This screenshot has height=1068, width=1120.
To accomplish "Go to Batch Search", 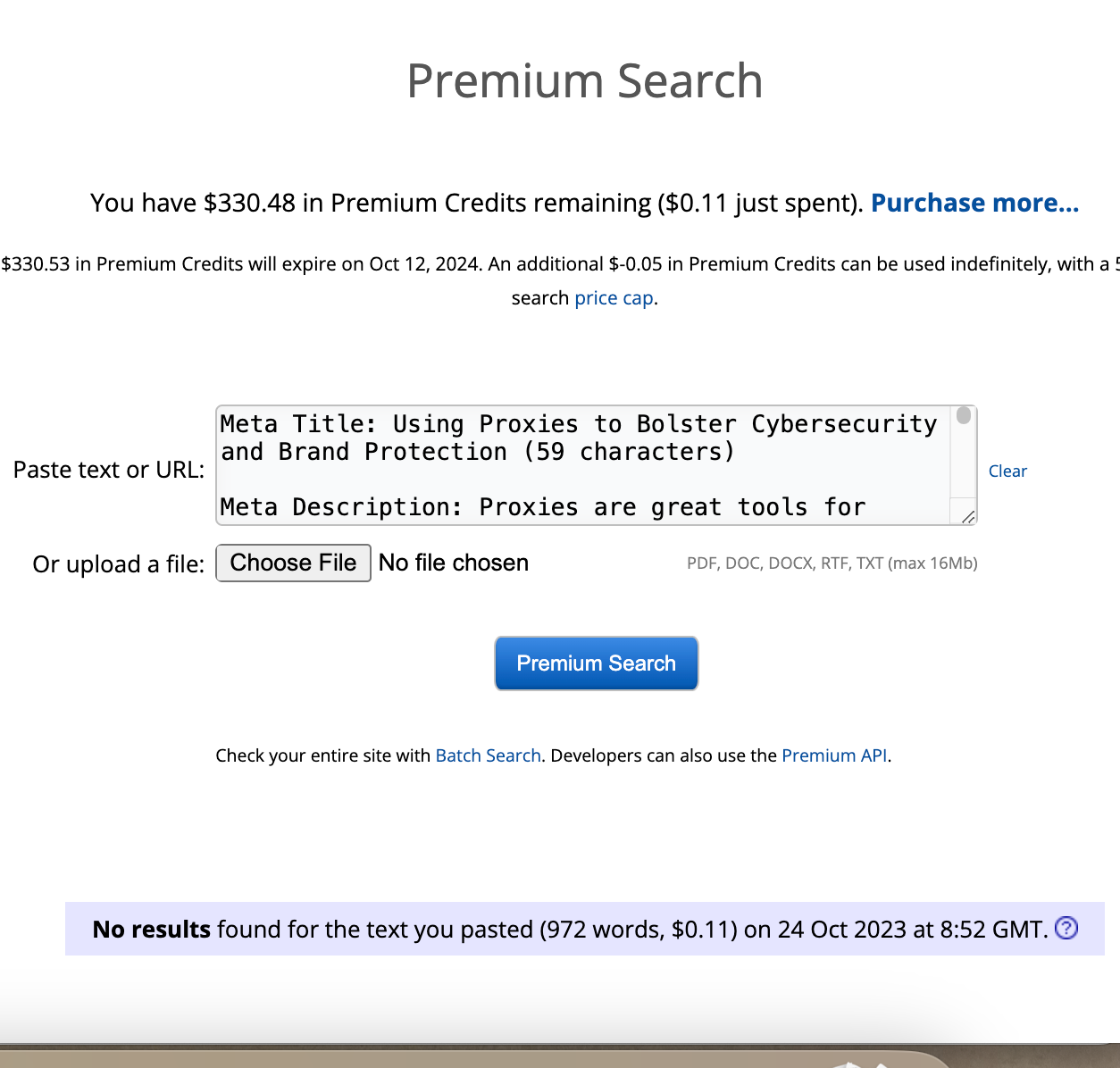I will click(x=488, y=755).
